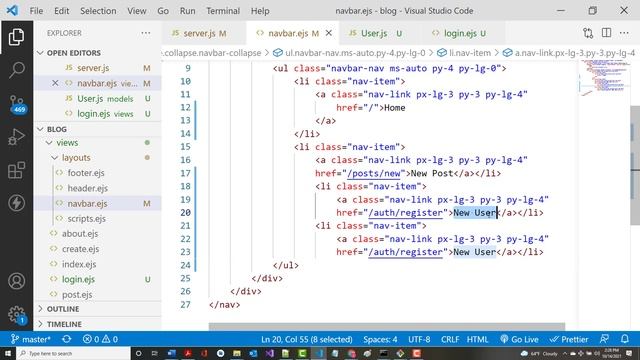Click the Ln 20, Col 55 position indicator

(307, 339)
